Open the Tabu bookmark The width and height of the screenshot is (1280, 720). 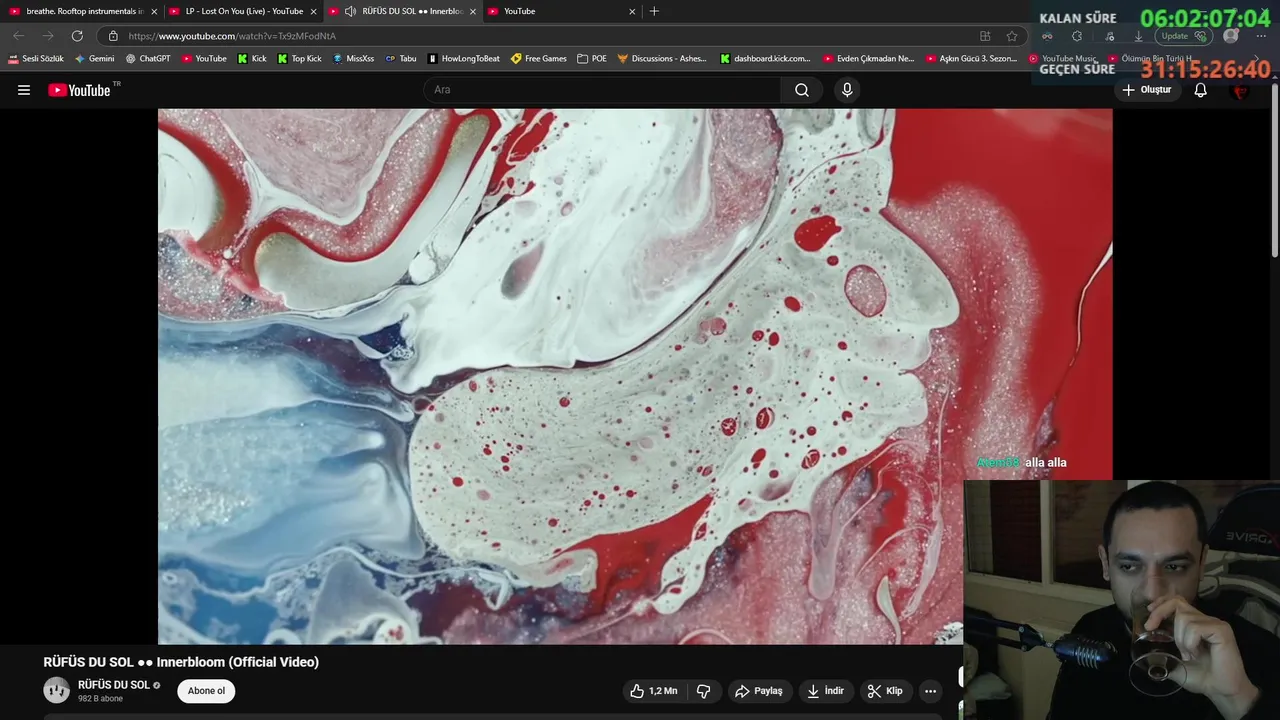[x=400, y=59]
